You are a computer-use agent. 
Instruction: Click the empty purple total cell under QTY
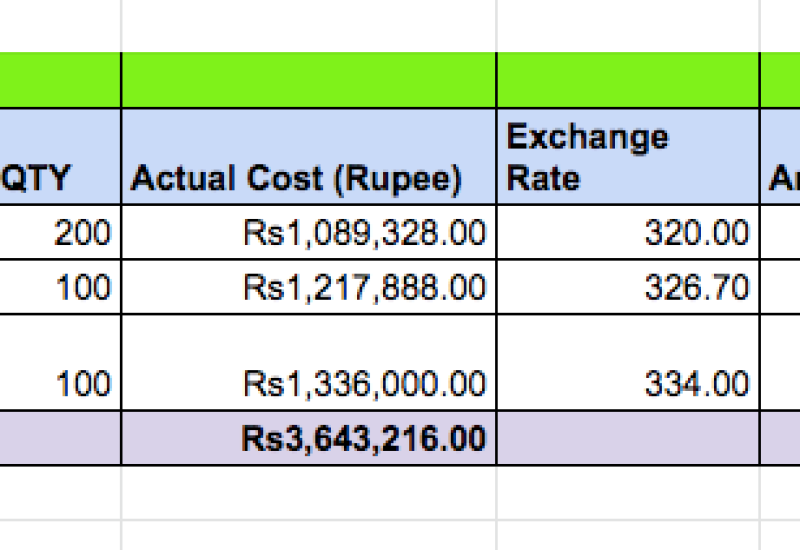tap(60, 438)
